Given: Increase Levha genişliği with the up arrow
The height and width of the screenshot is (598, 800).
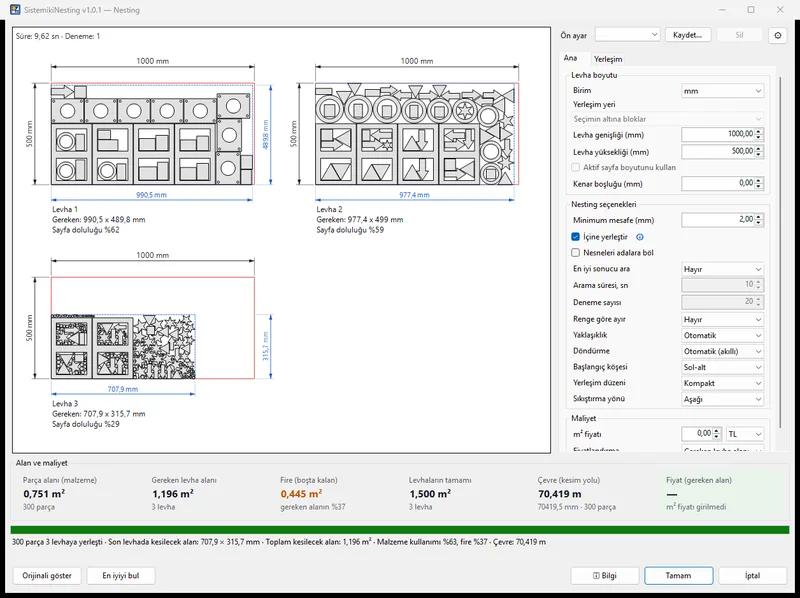Looking at the screenshot, I should pyautogui.click(x=759, y=132).
